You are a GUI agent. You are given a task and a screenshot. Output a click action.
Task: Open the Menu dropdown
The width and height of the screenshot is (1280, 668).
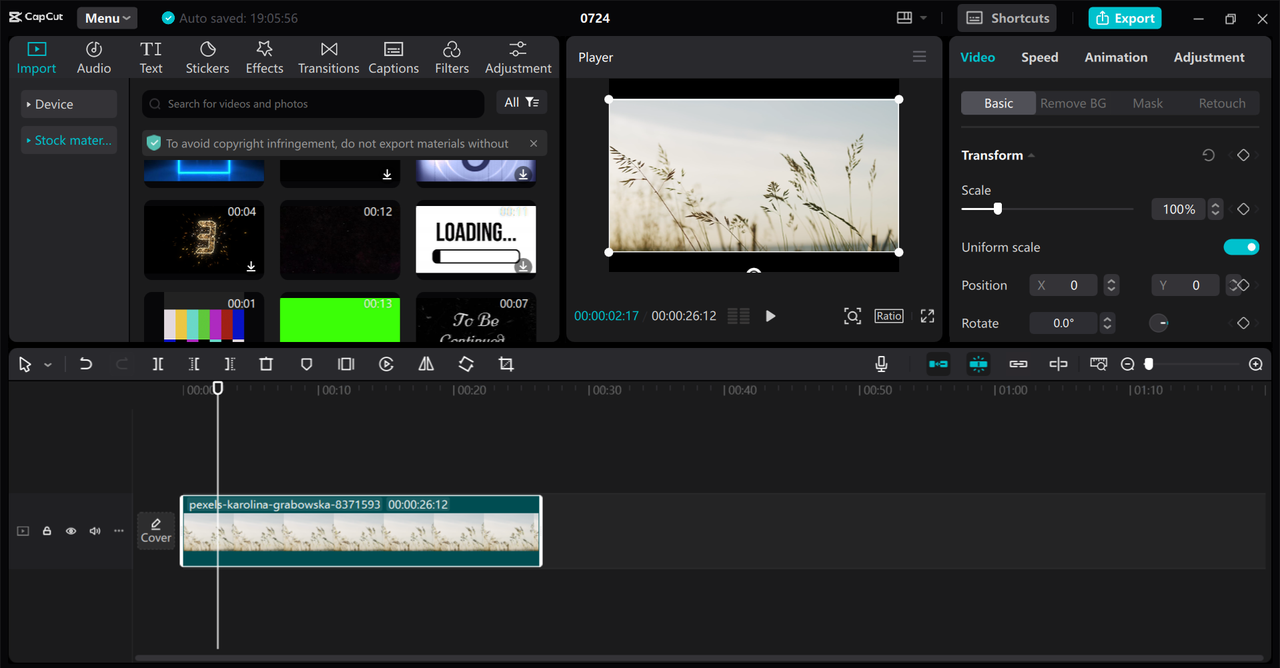[107, 18]
